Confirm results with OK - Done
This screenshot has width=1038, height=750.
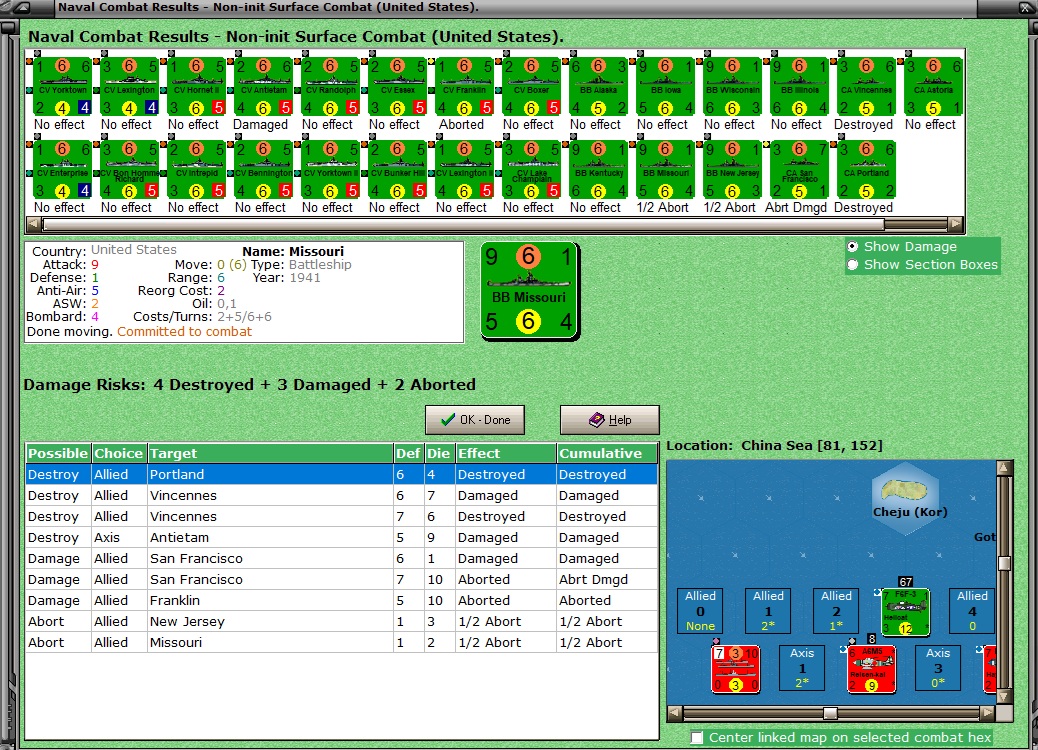point(475,420)
